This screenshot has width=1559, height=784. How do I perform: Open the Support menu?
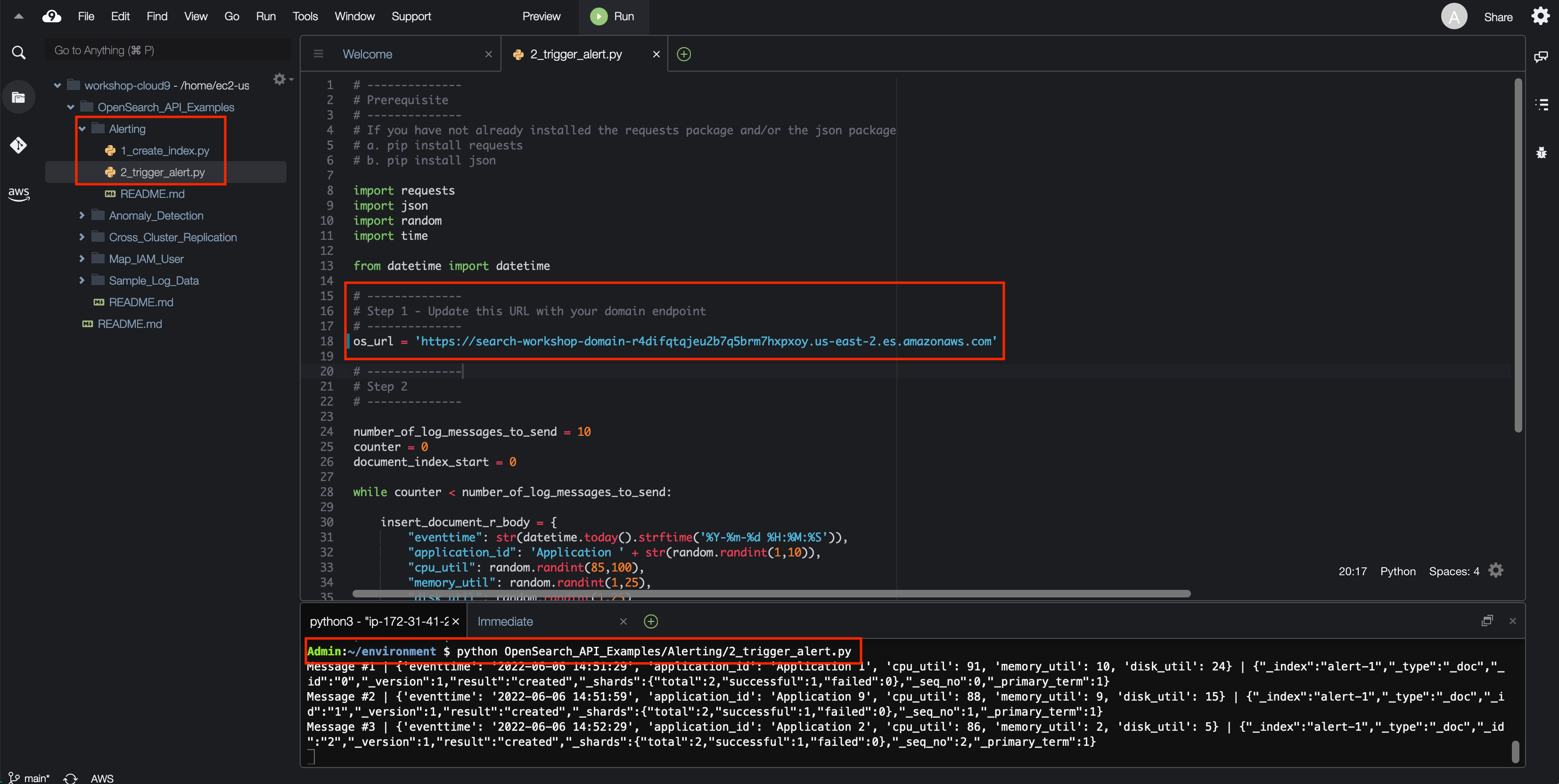click(411, 16)
